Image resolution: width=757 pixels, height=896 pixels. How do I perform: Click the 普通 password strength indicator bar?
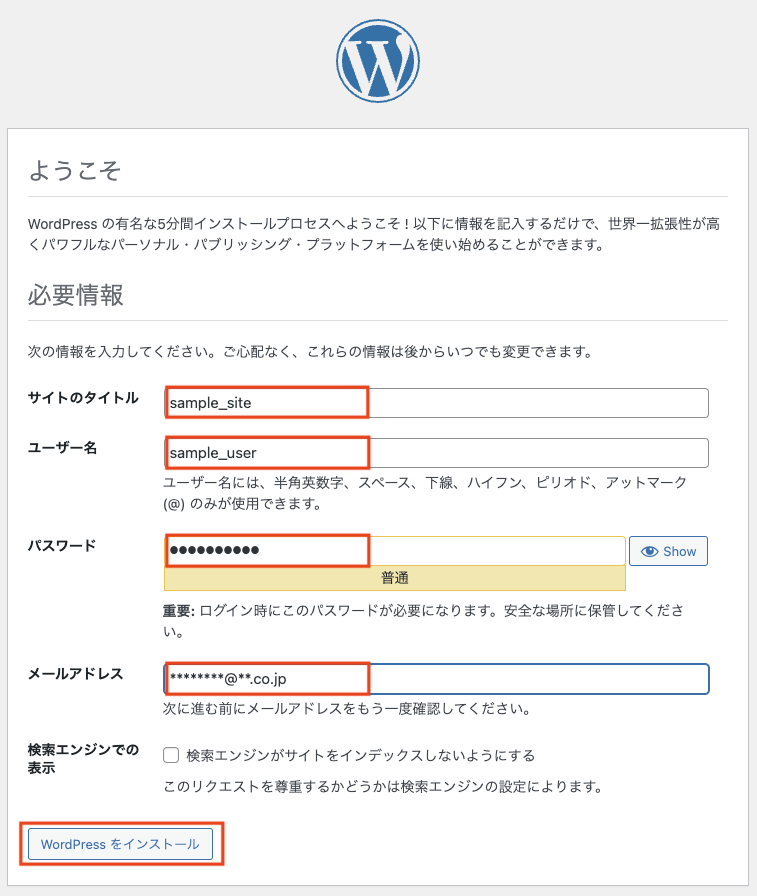click(395, 578)
